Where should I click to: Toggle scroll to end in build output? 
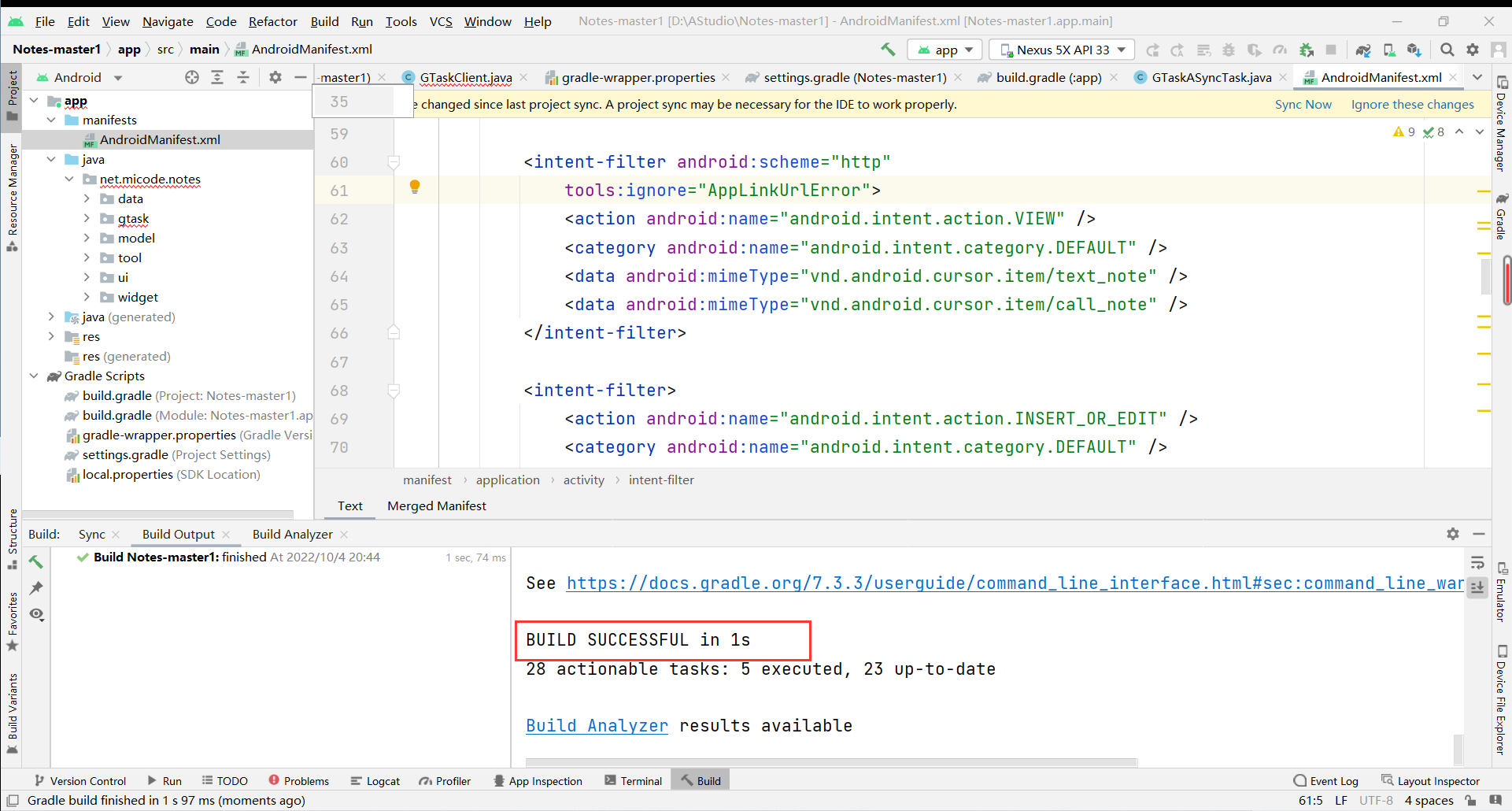point(1477,587)
